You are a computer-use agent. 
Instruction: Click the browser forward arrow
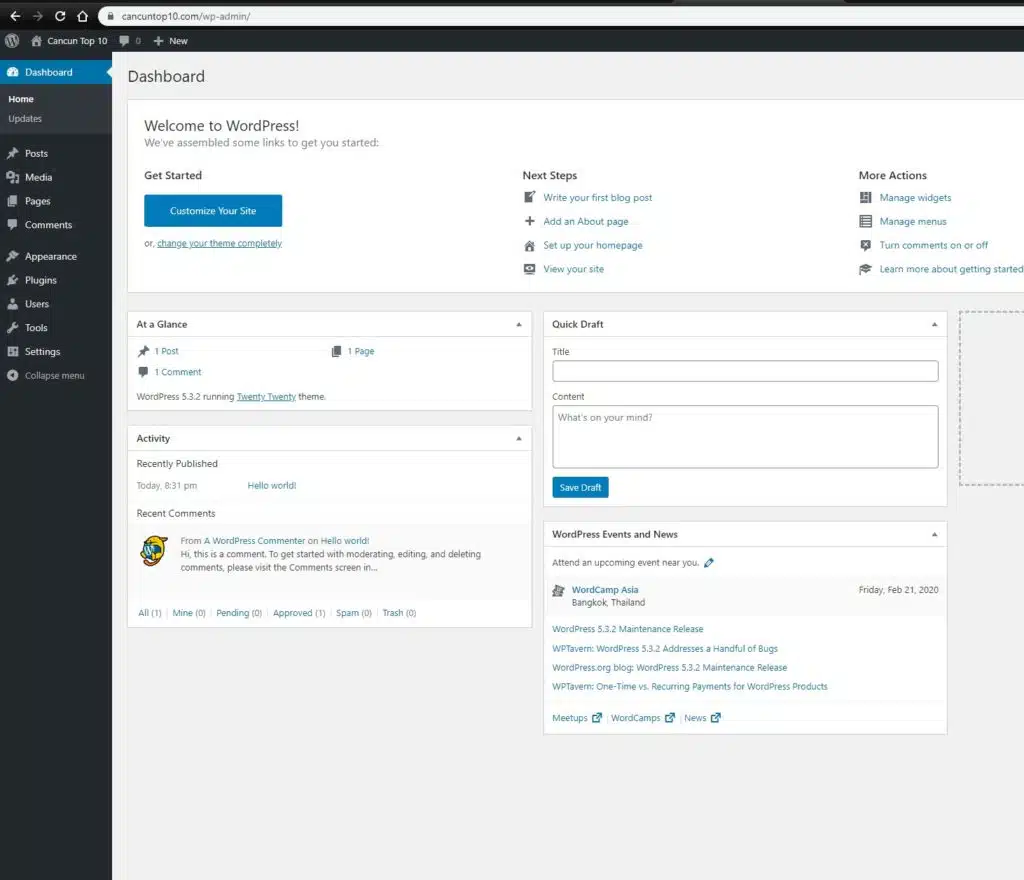(x=37, y=16)
